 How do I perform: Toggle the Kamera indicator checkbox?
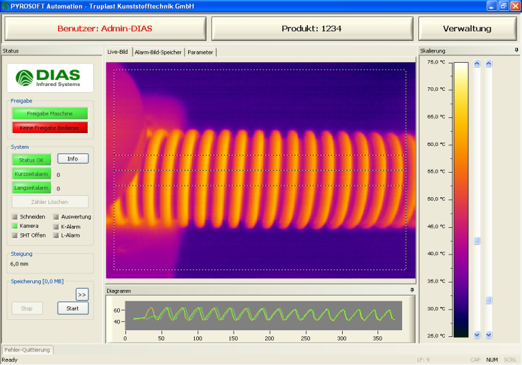coord(15,226)
